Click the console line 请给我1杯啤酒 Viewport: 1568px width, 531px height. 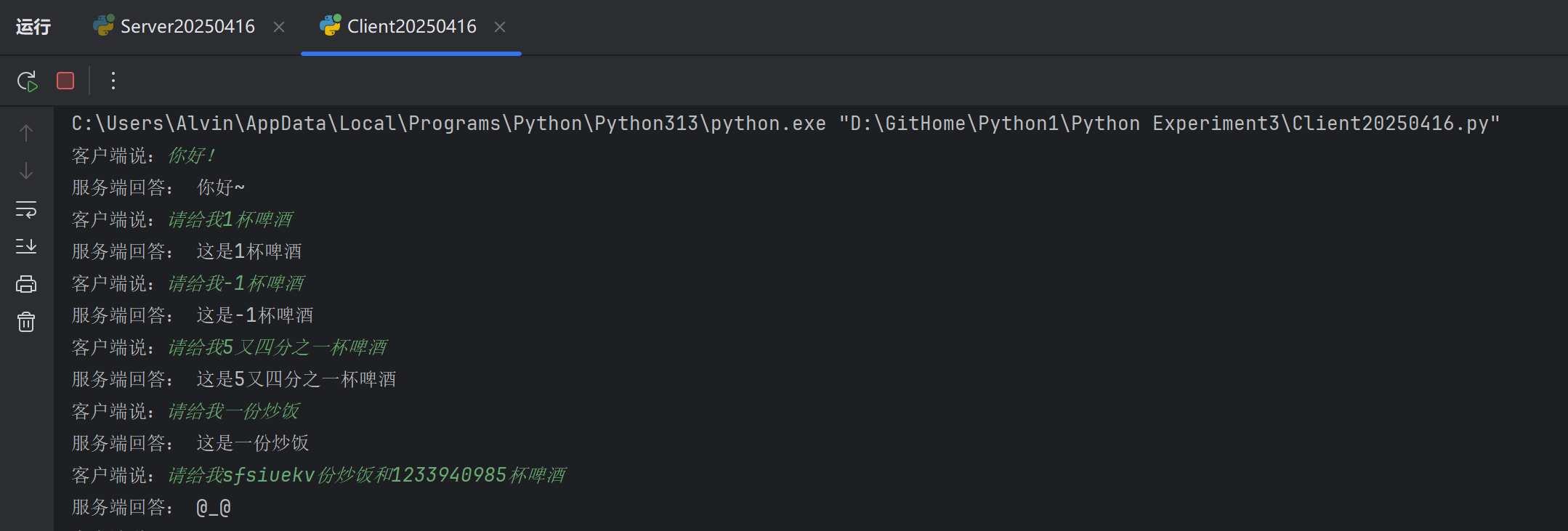point(230,219)
